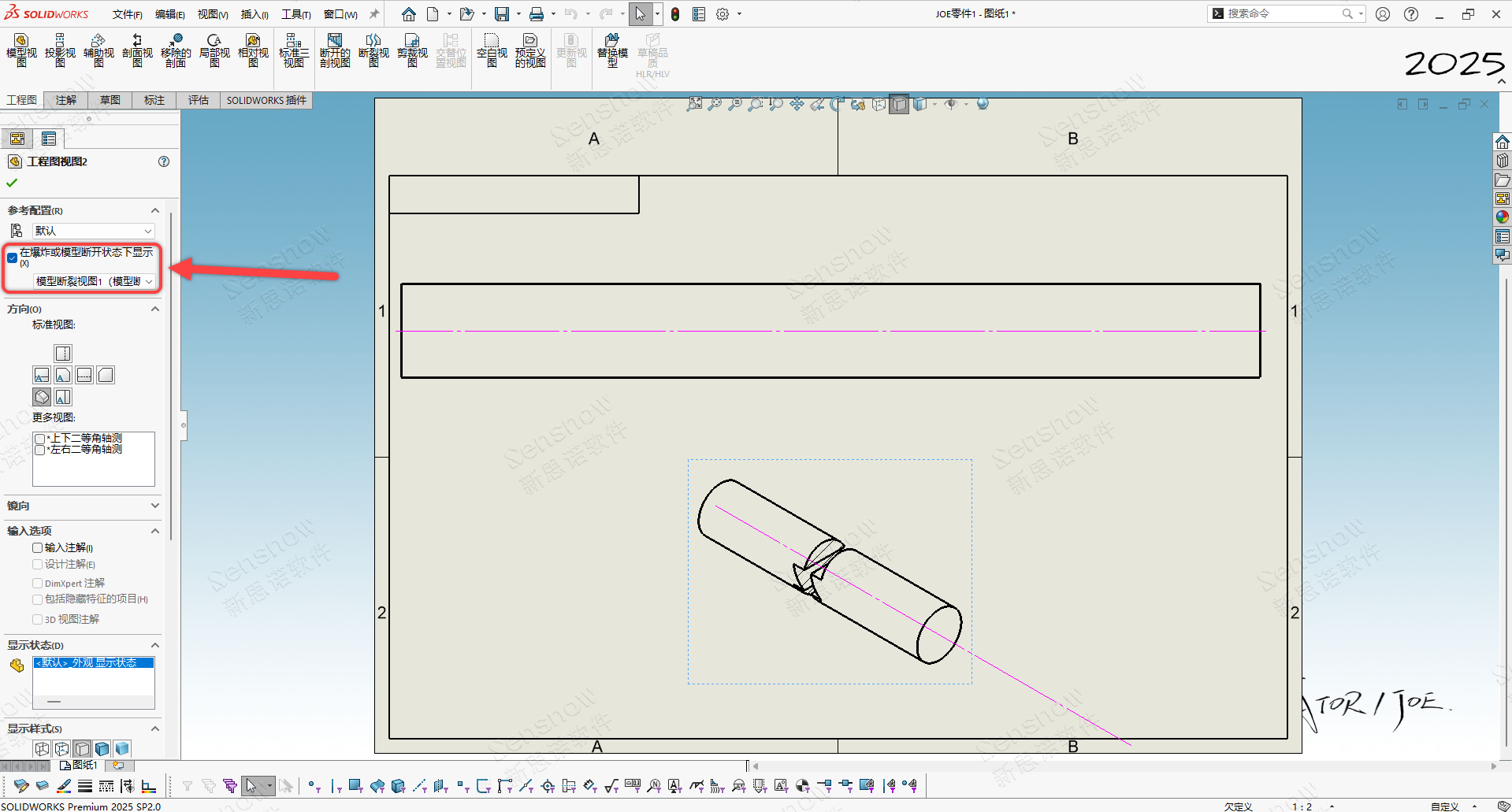Enable the 输入注解 checkbox
The image size is (1512, 812).
(38, 547)
